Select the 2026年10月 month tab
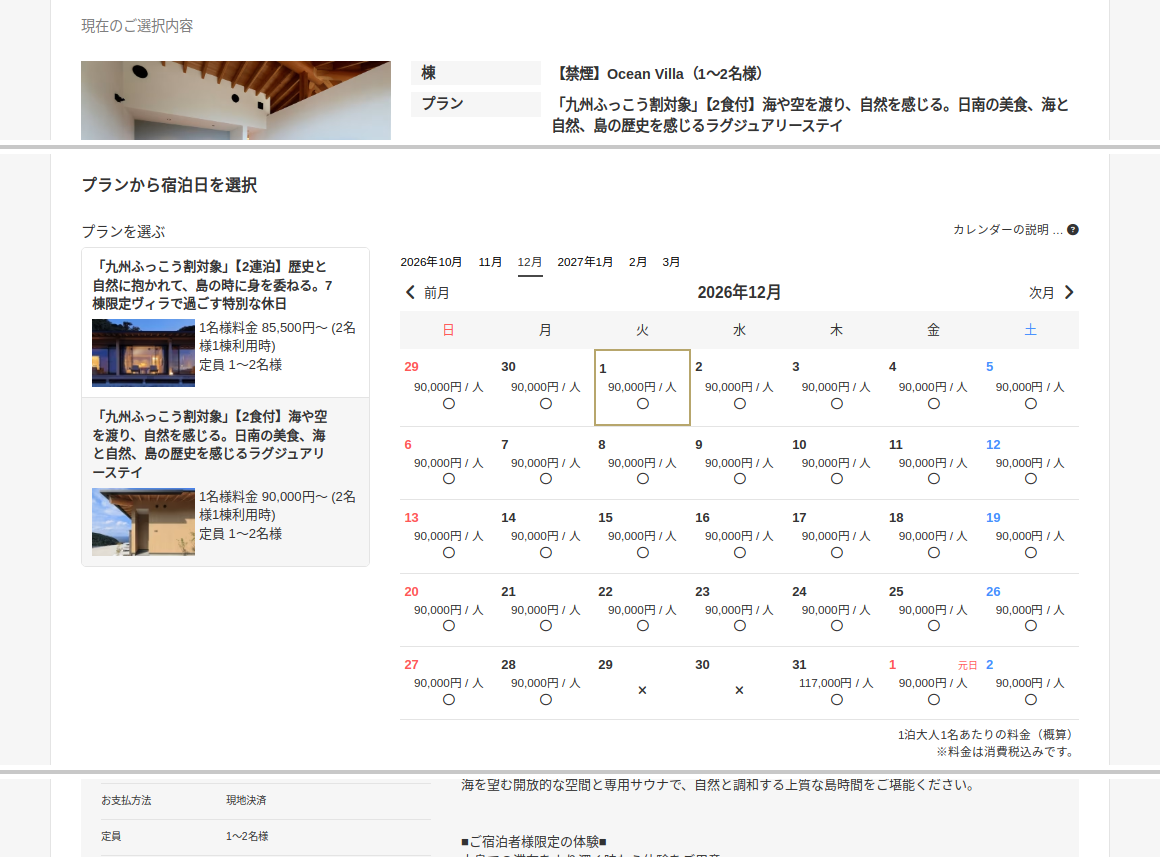Image resolution: width=1160 pixels, height=857 pixels. [431, 262]
